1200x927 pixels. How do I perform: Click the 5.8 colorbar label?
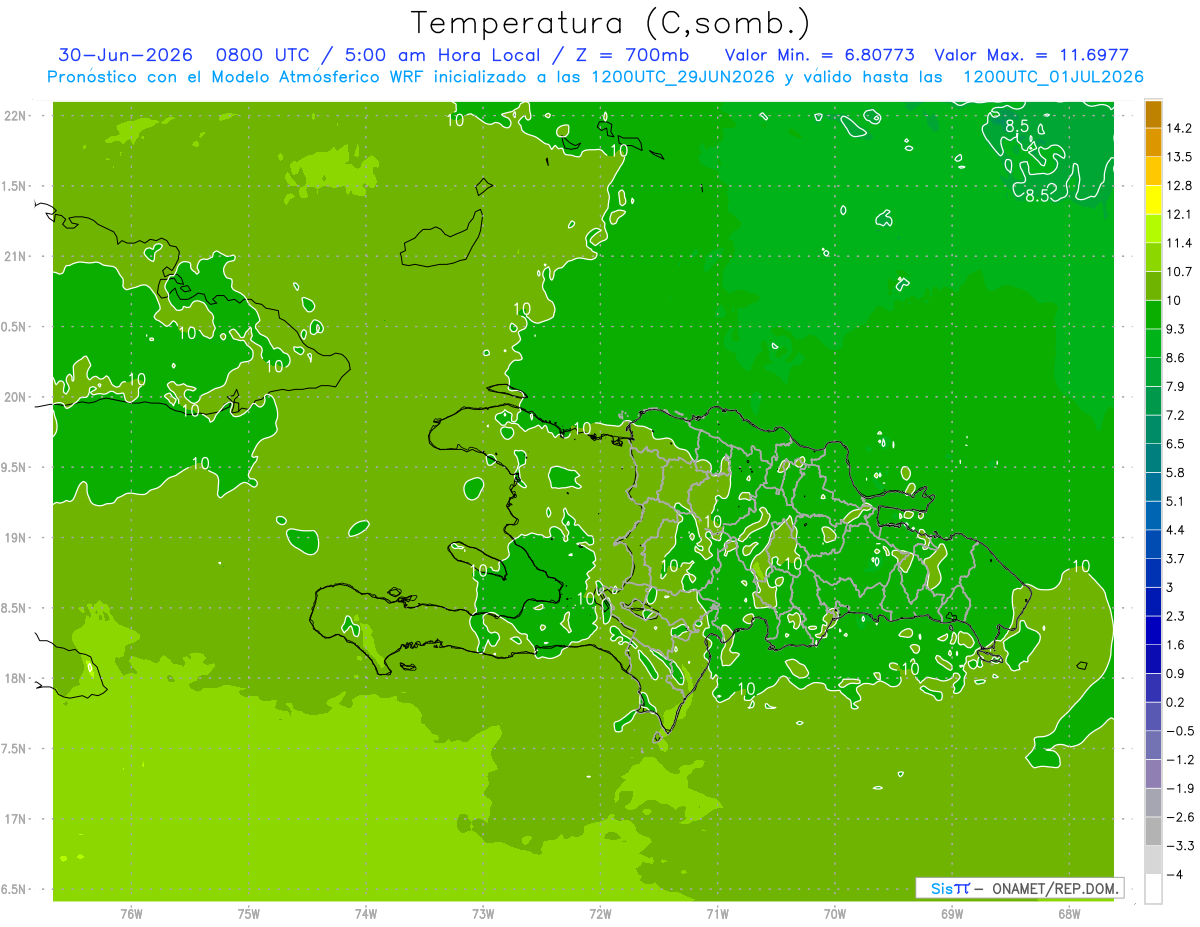(x=1176, y=472)
